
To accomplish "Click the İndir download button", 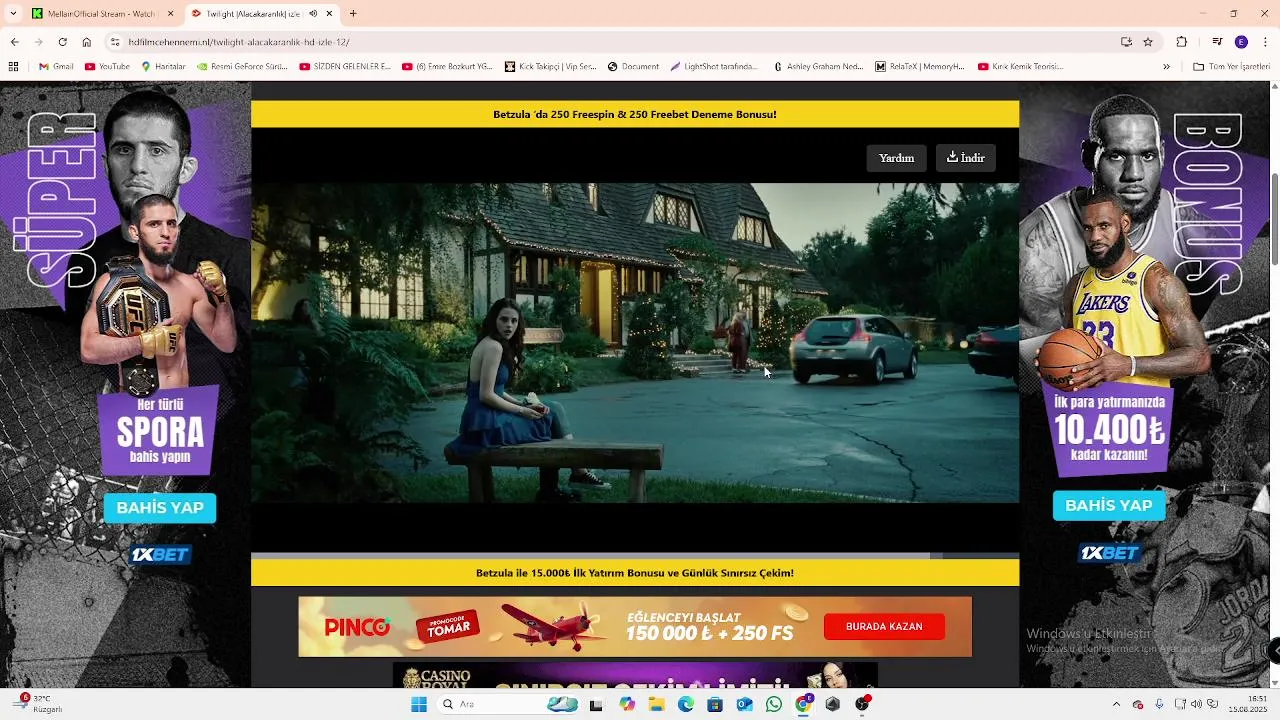I will click(x=966, y=158).
